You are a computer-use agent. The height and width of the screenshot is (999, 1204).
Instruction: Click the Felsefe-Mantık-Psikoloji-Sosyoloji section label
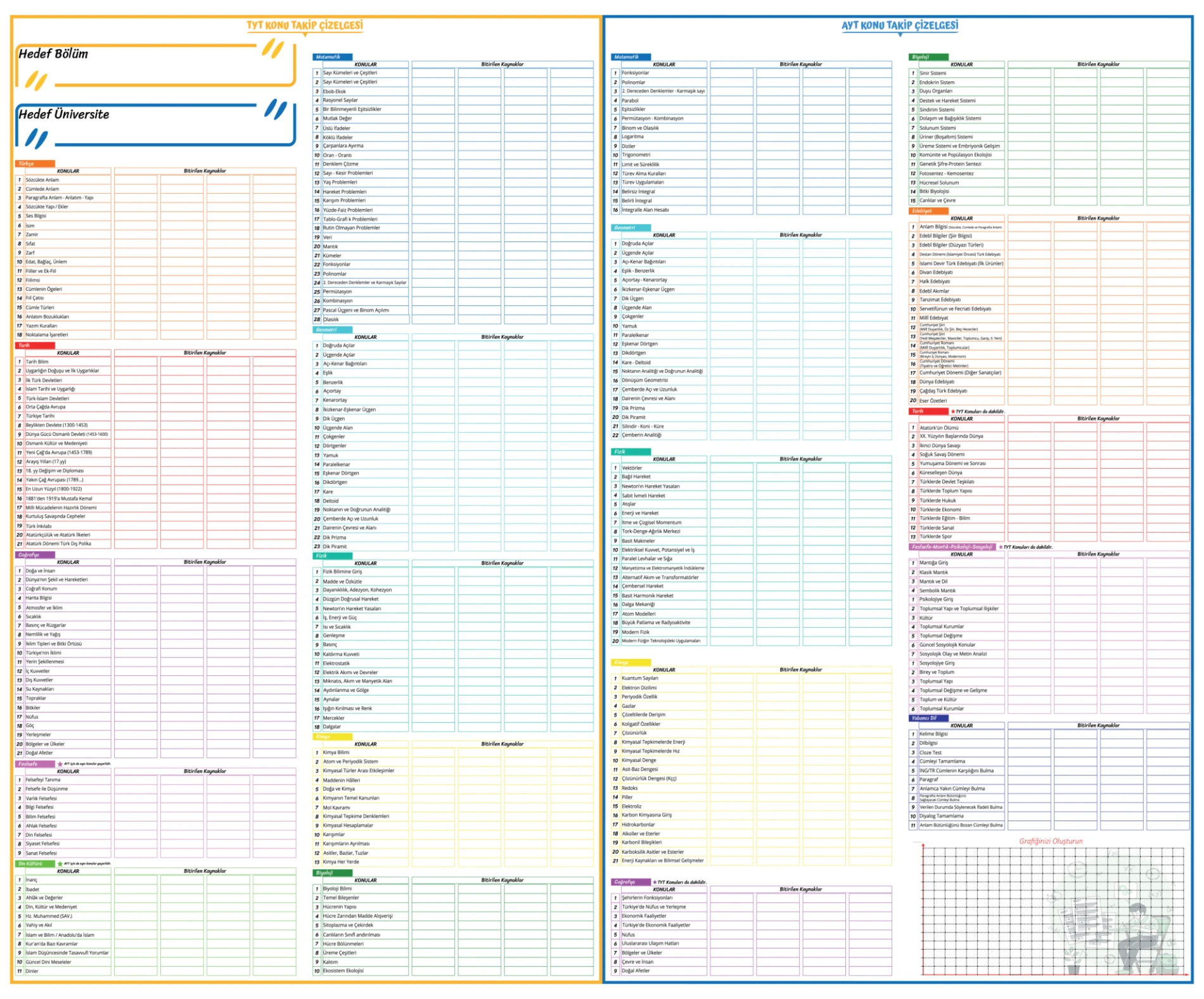[952, 547]
